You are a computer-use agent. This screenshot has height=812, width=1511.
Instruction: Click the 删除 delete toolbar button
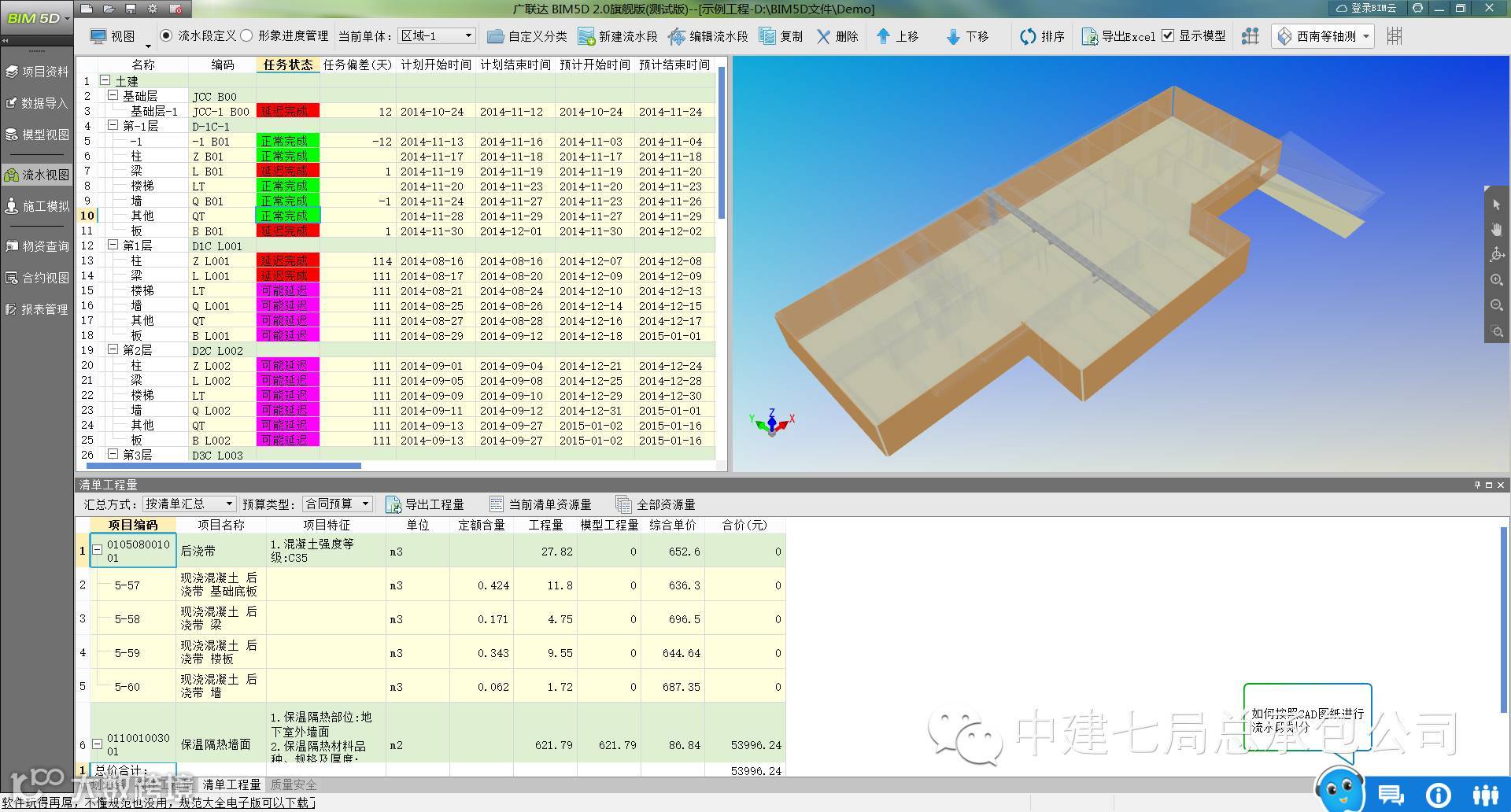[x=837, y=36]
